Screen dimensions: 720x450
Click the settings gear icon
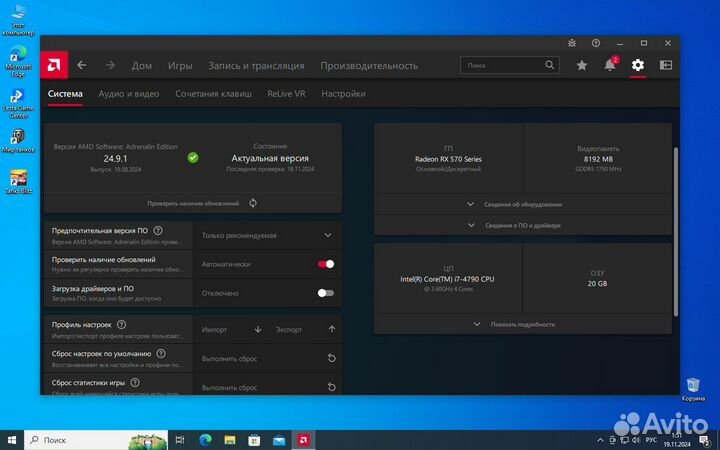pyautogui.click(x=638, y=65)
